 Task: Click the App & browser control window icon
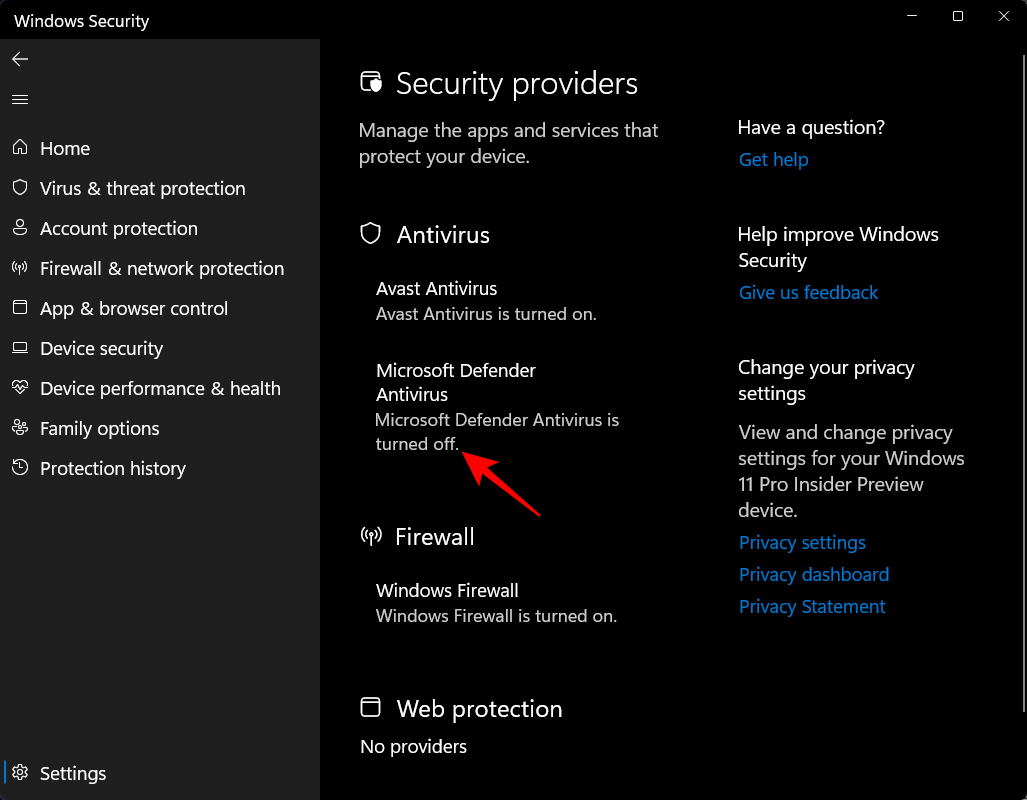[x=20, y=308]
